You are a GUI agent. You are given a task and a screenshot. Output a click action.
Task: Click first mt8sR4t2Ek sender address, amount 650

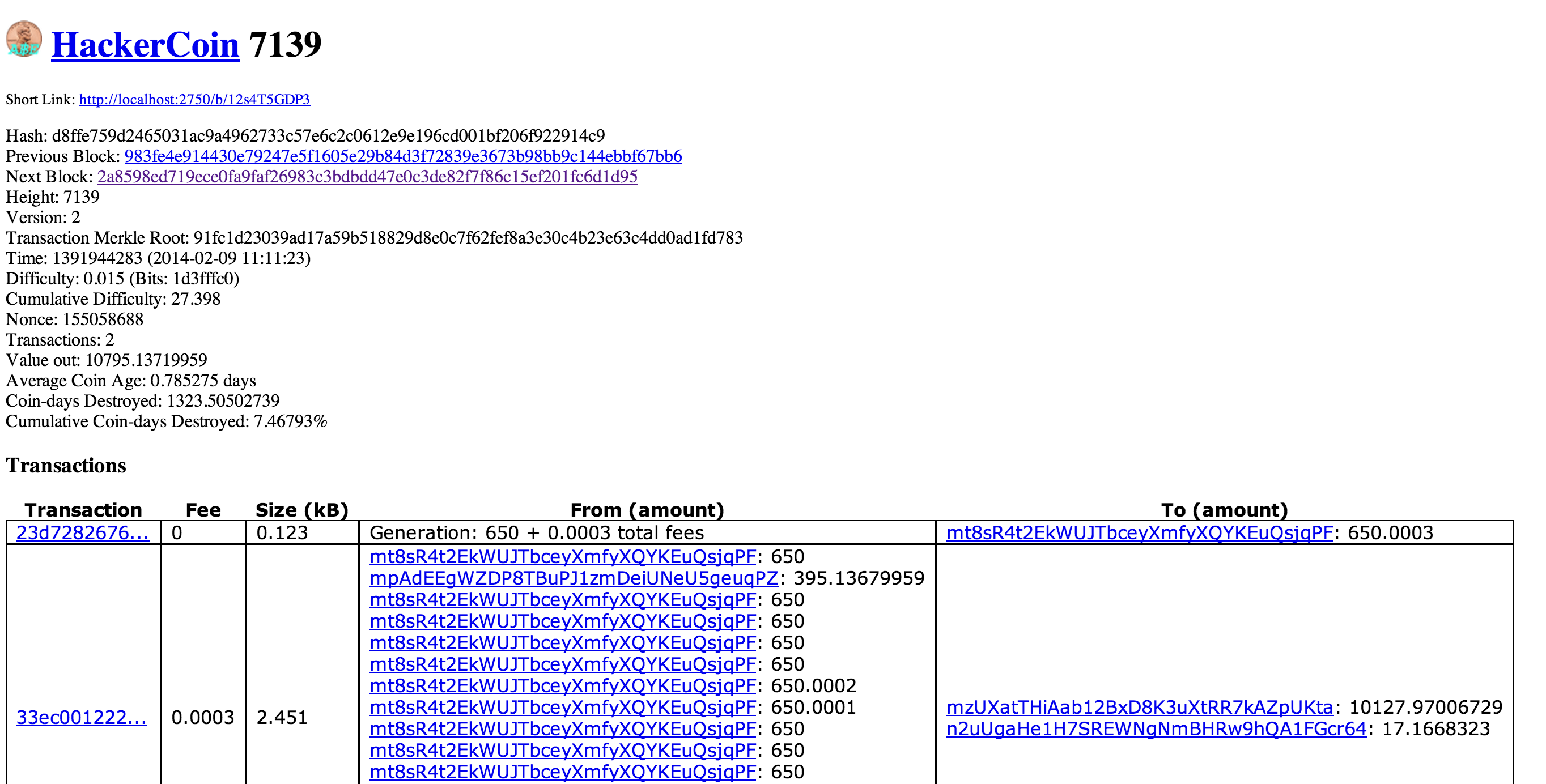coord(562,557)
